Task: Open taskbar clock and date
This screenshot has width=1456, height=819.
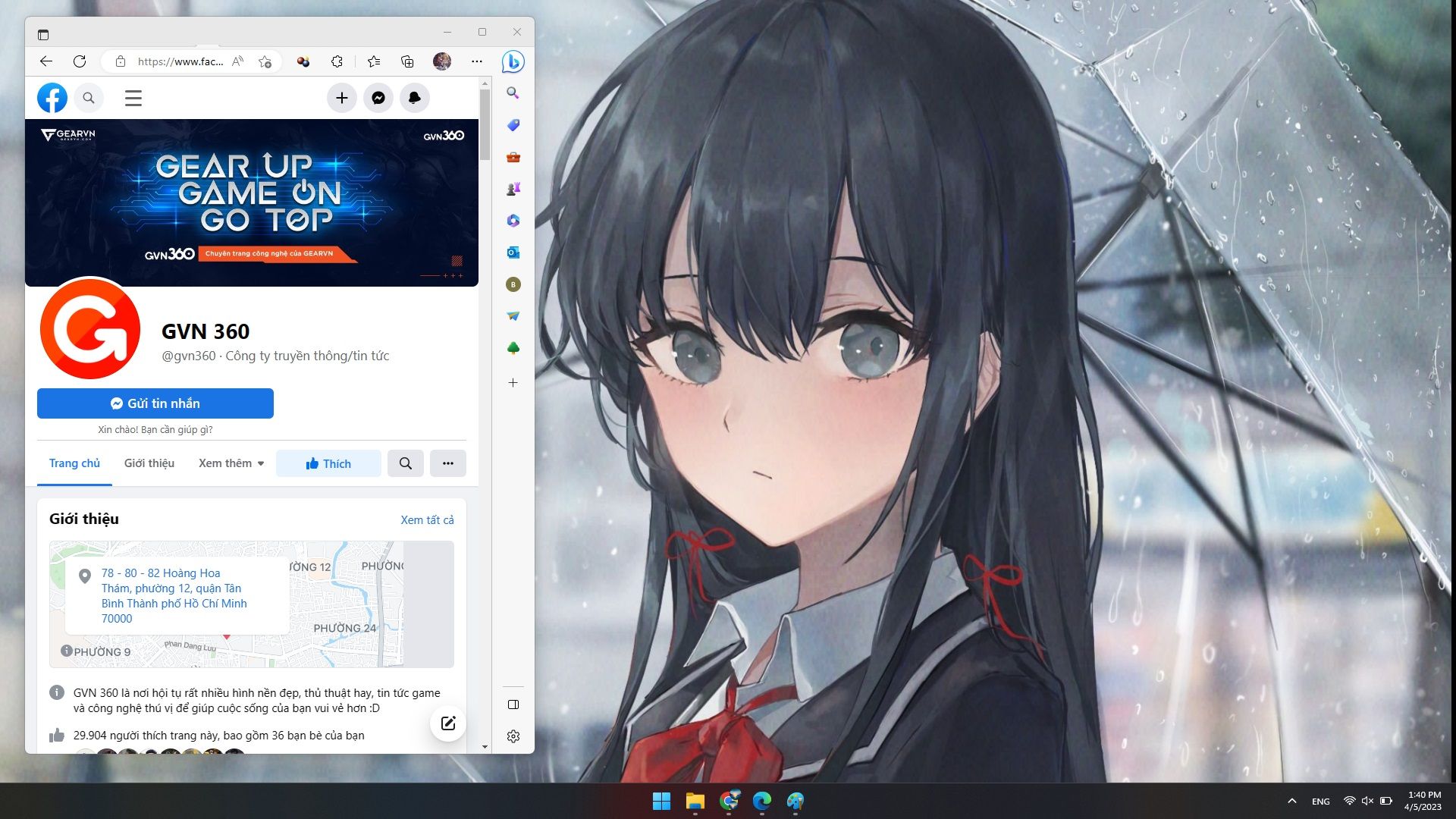Action: coord(1423,801)
